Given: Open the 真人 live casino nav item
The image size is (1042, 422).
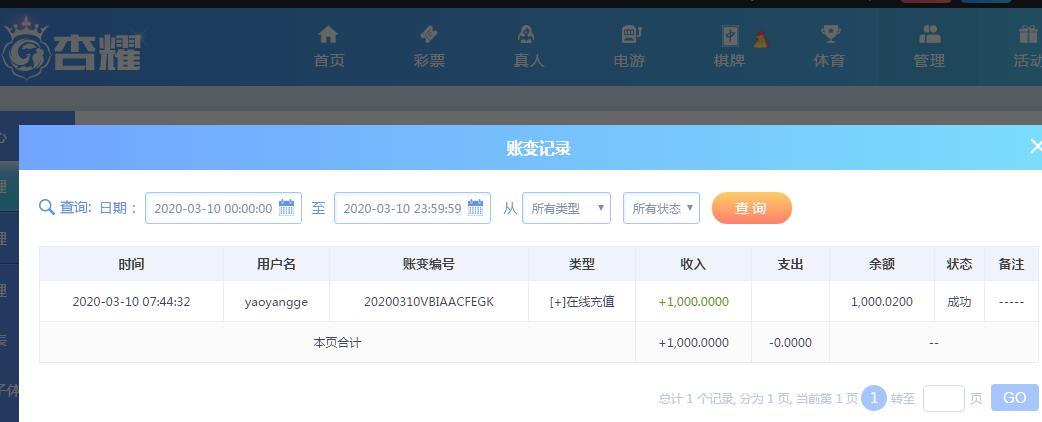Looking at the screenshot, I should tap(528, 47).
